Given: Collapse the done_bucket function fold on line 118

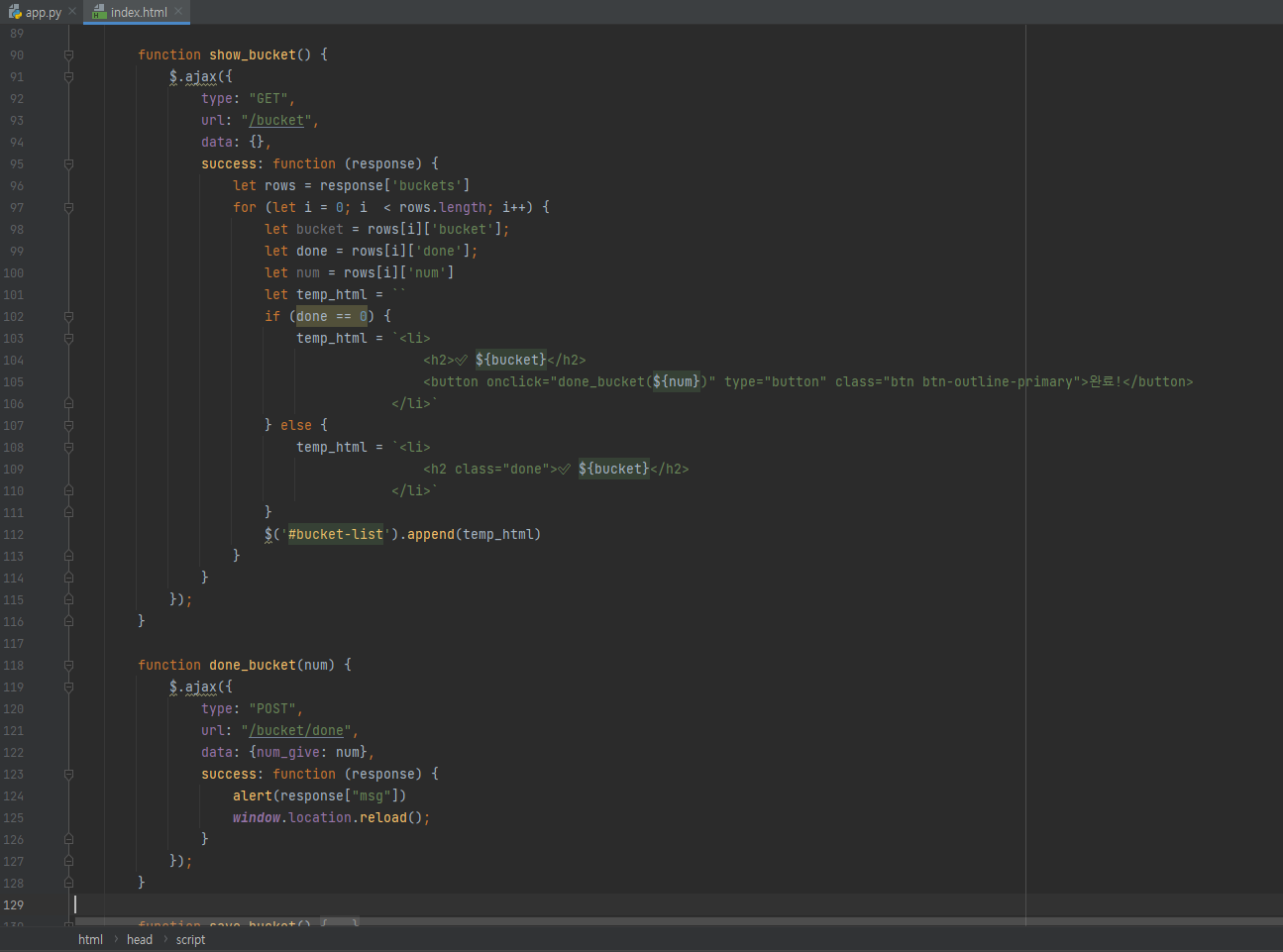Looking at the screenshot, I should click(x=68, y=665).
